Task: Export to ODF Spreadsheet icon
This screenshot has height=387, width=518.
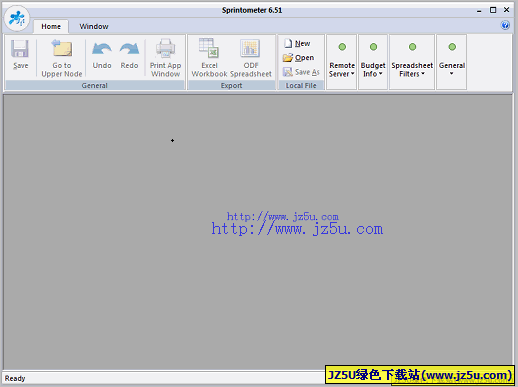Action: (250, 48)
